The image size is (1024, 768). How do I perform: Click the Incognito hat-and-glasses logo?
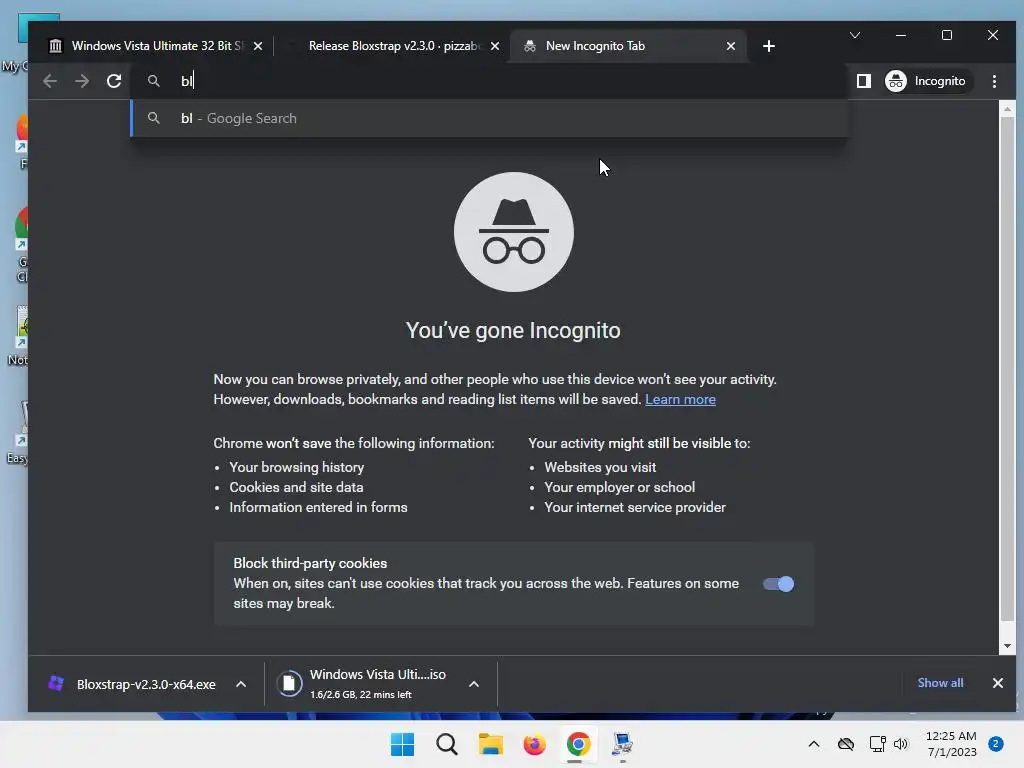(x=514, y=232)
